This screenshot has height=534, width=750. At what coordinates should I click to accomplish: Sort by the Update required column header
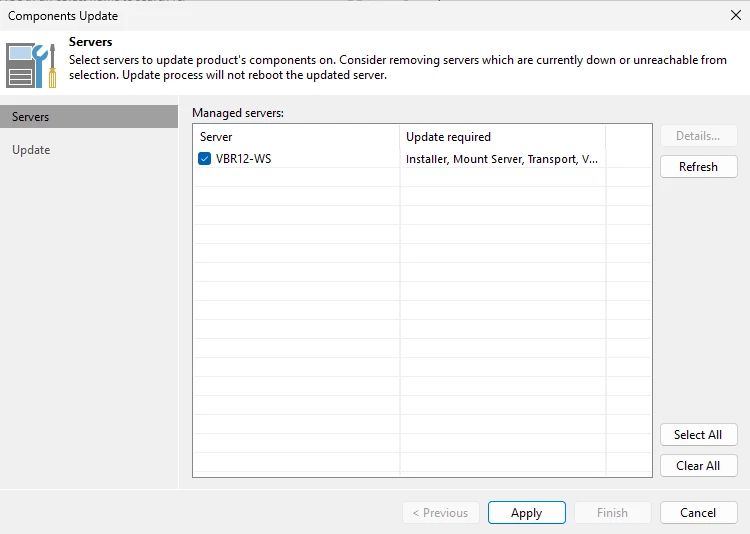pos(502,137)
